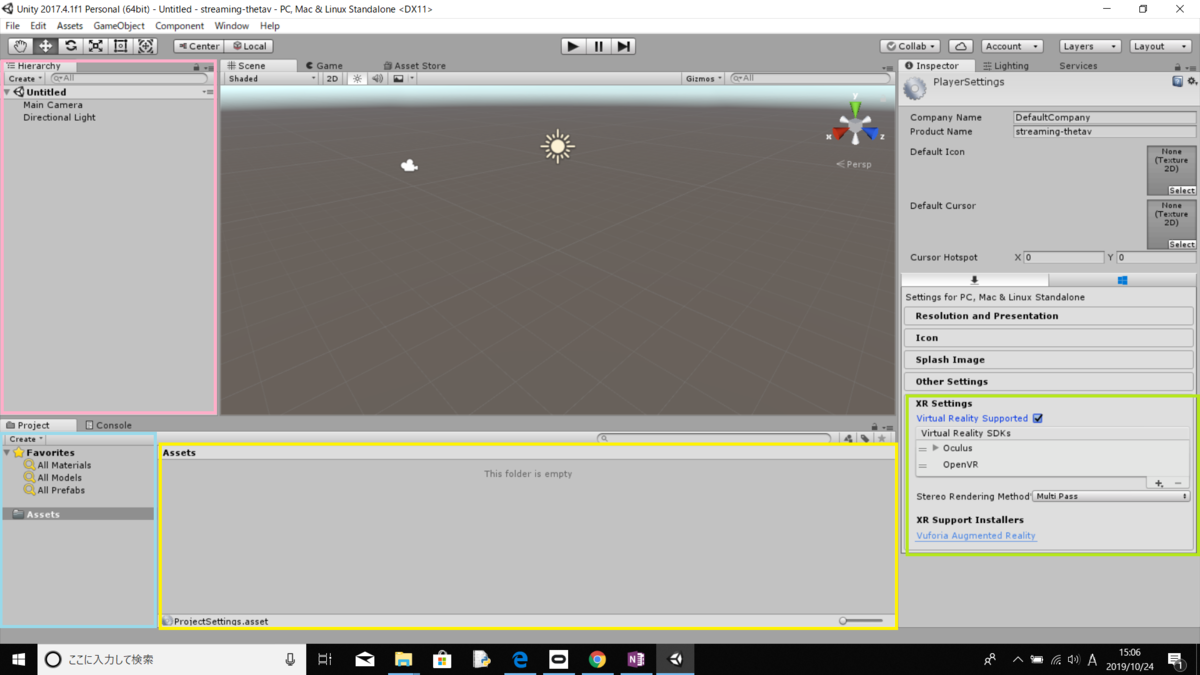Open the Component menu
The image size is (1200, 675).
pyautogui.click(x=180, y=25)
